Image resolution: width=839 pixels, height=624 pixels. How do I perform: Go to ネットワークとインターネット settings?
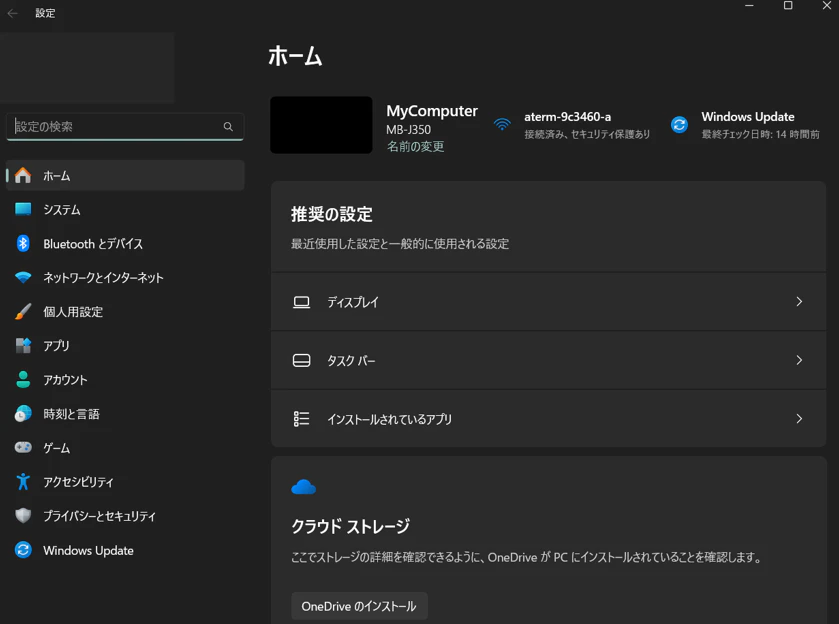point(125,277)
